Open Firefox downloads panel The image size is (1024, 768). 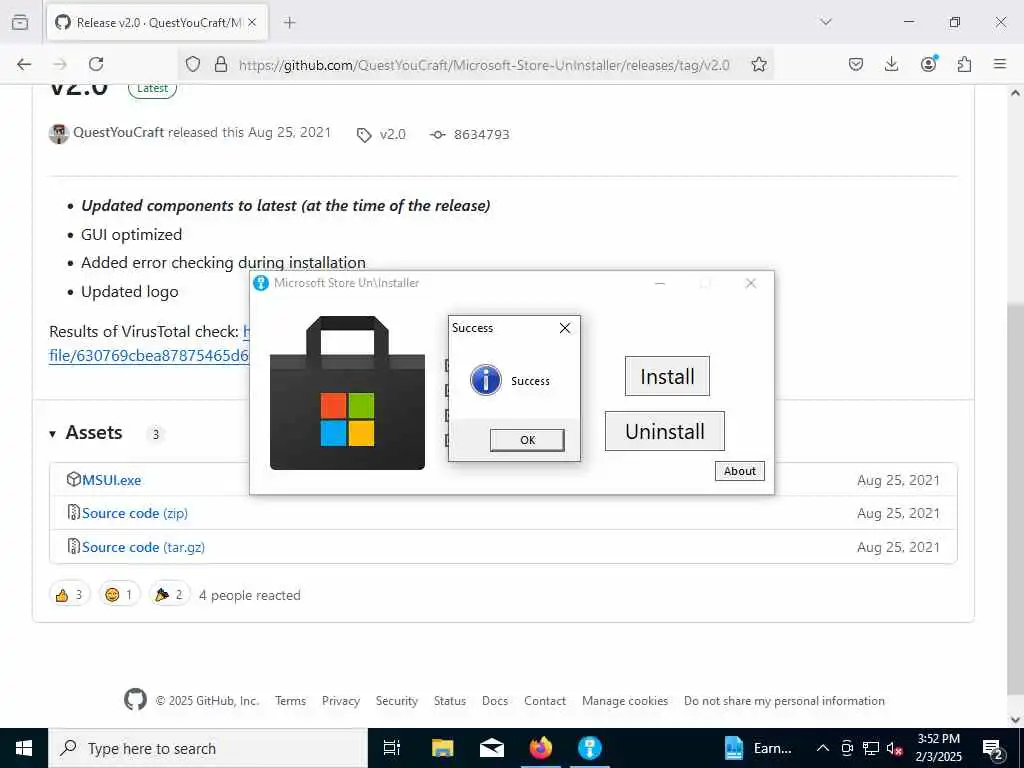click(x=891, y=64)
